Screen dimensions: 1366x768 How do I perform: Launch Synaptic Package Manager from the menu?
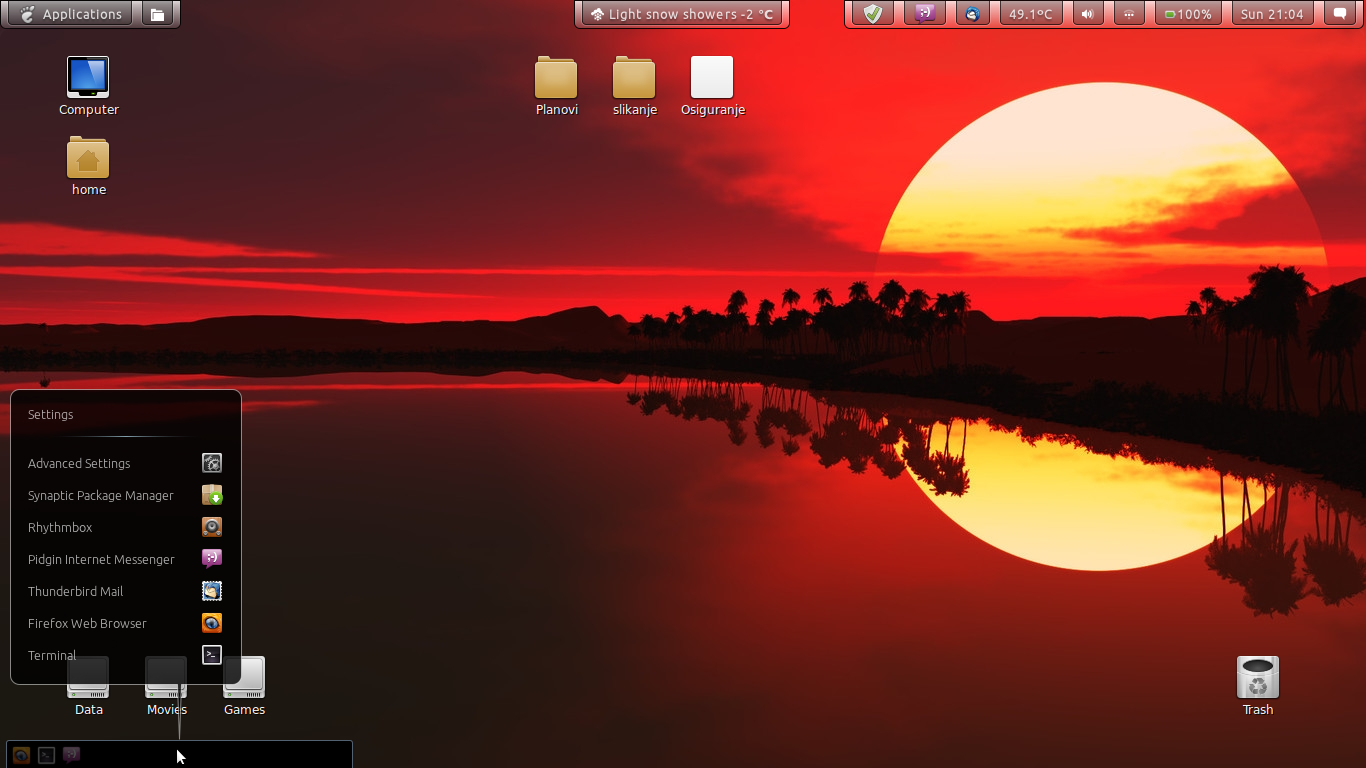(x=125, y=495)
